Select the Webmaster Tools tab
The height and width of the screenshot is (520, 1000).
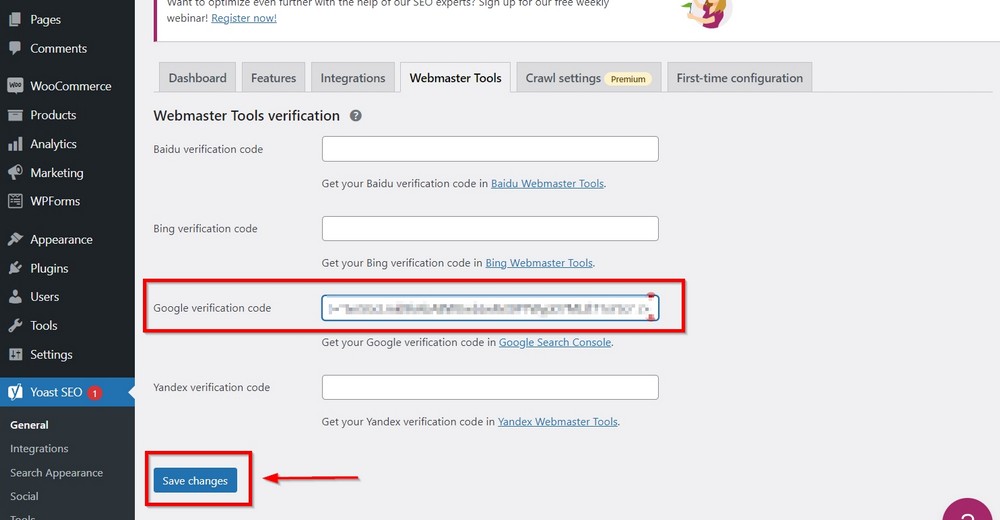click(x=455, y=78)
